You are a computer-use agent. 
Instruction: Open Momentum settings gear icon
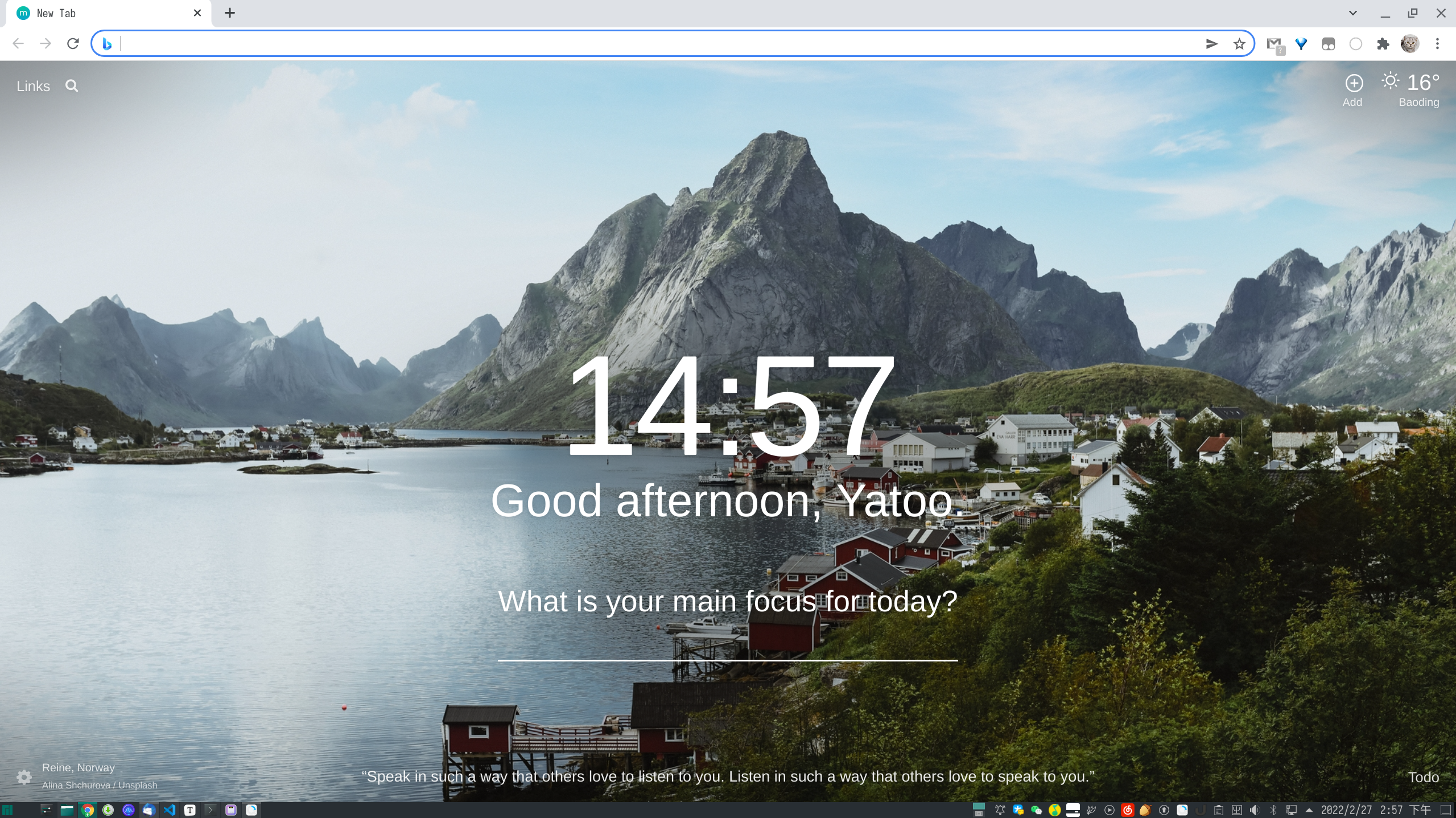click(x=24, y=777)
